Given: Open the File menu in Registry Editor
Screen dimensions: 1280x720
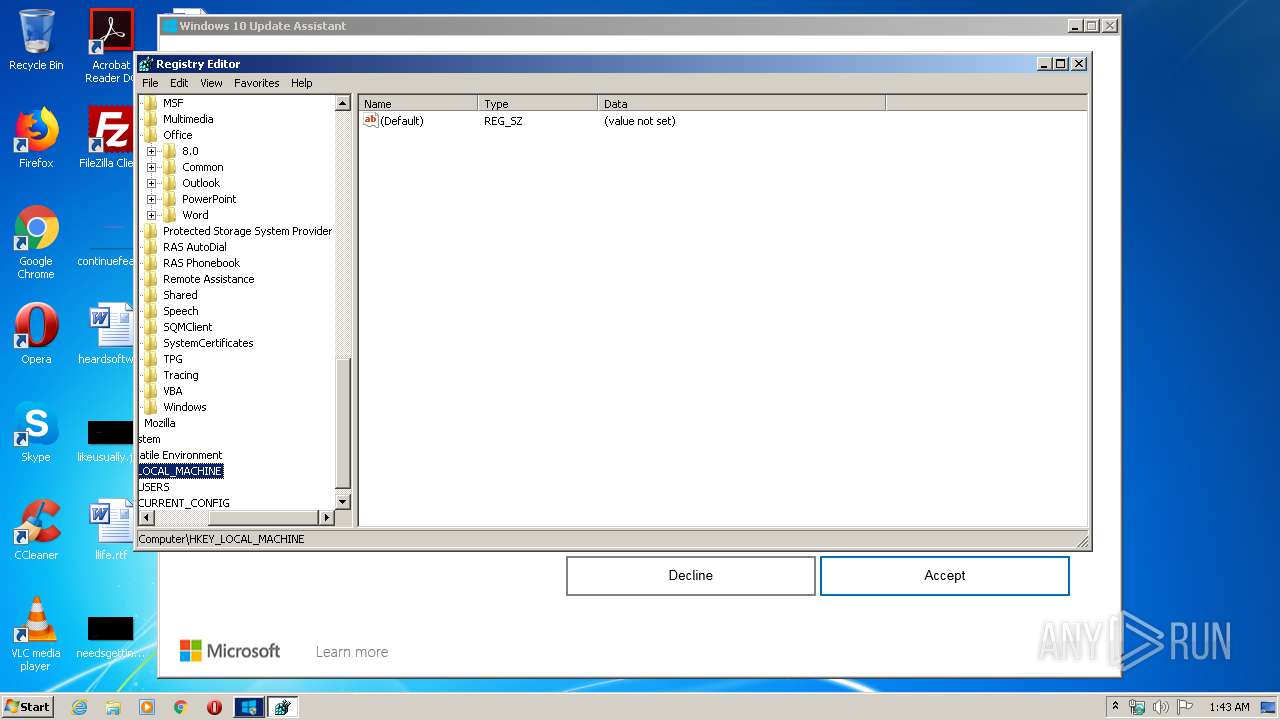Looking at the screenshot, I should [x=150, y=83].
